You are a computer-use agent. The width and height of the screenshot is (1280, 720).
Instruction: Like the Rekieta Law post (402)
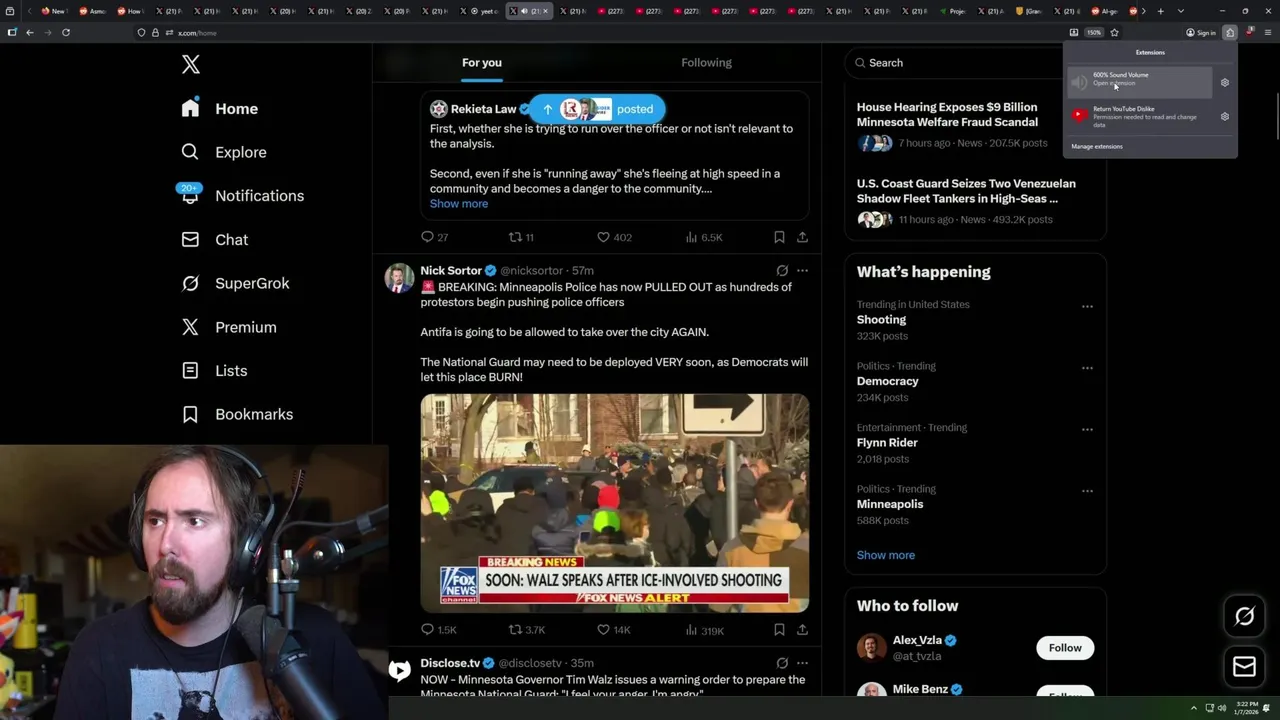point(614,237)
